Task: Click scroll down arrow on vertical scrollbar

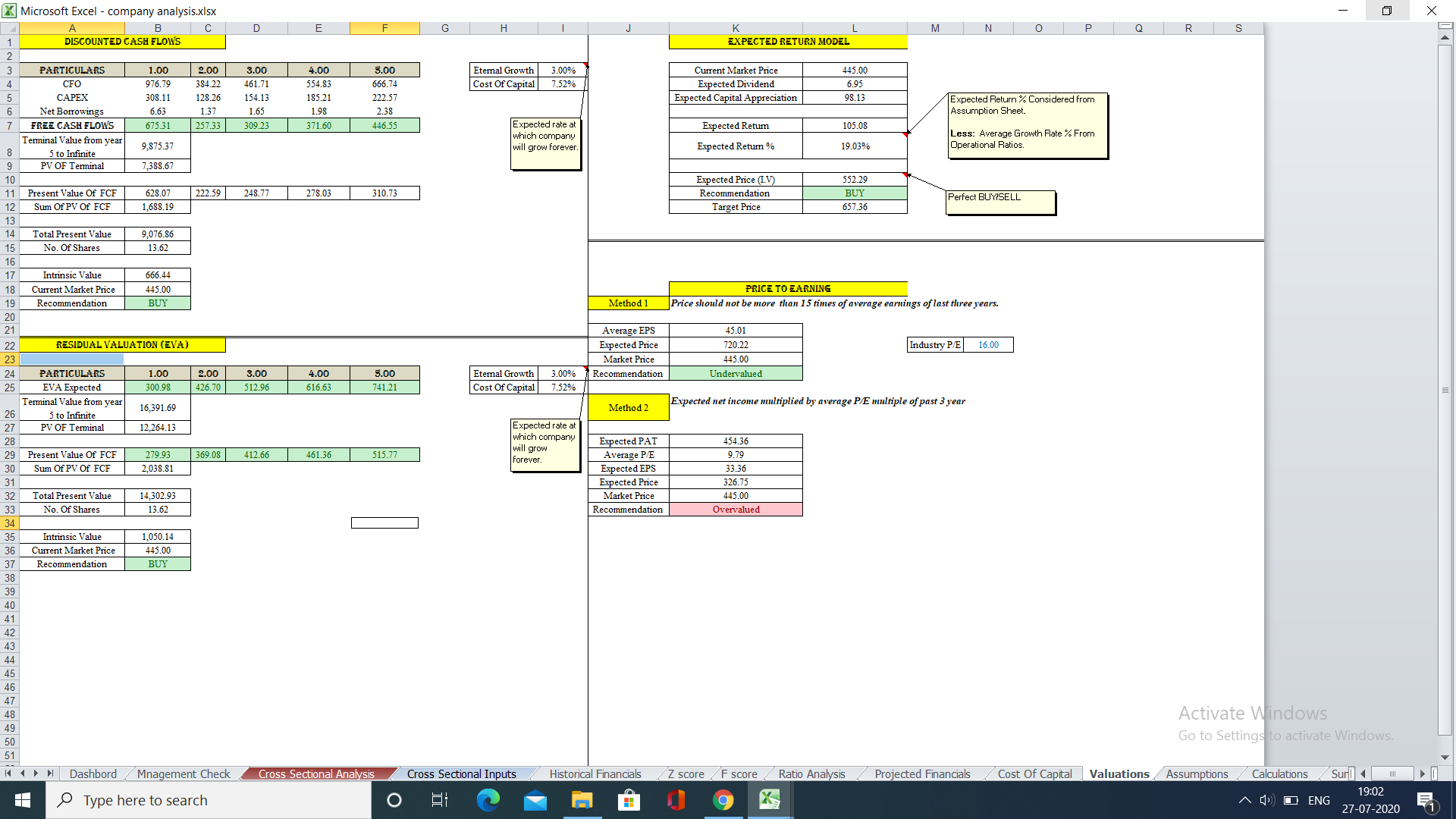Action: point(1445,757)
